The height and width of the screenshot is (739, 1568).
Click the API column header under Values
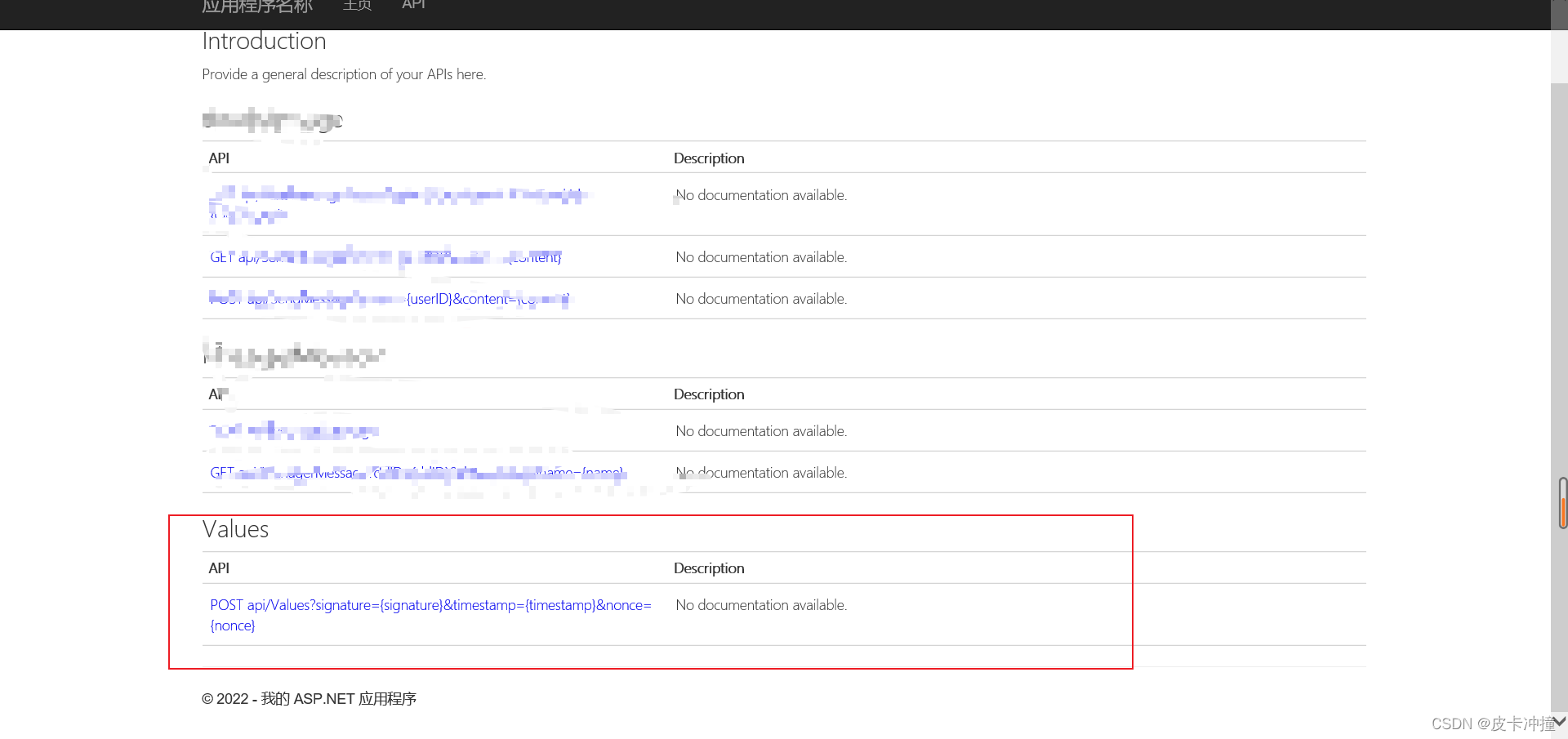pos(219,568)
